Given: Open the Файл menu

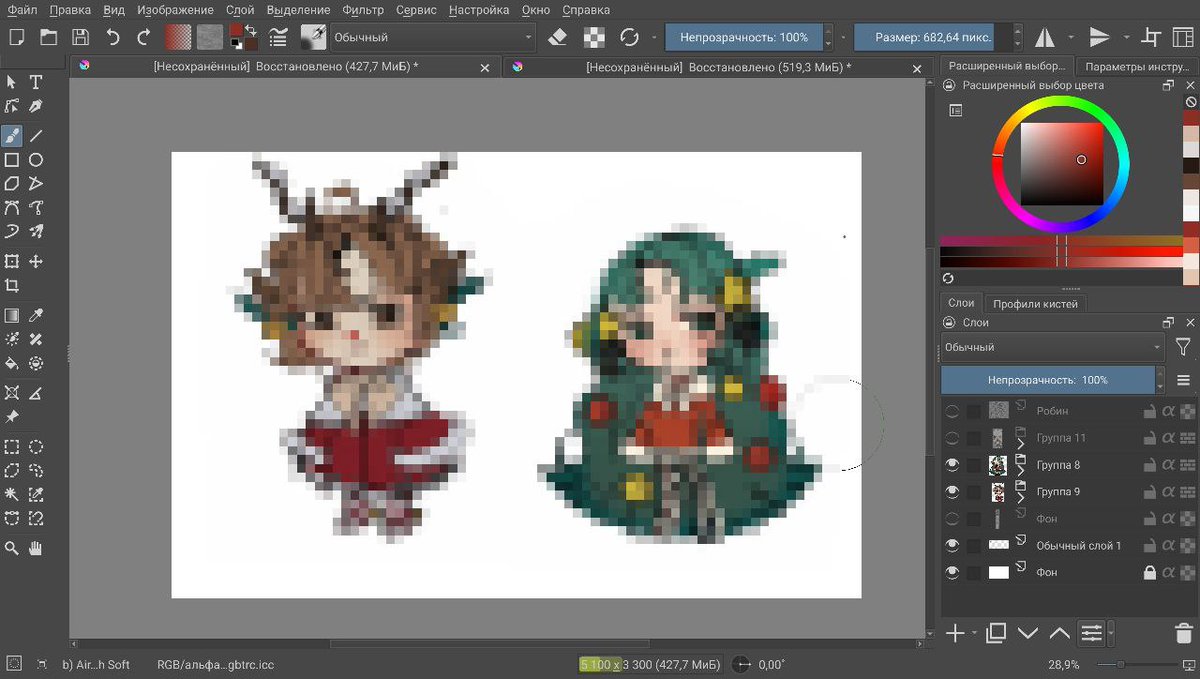Looking at the screenshot, I should (x=21, y=10).
